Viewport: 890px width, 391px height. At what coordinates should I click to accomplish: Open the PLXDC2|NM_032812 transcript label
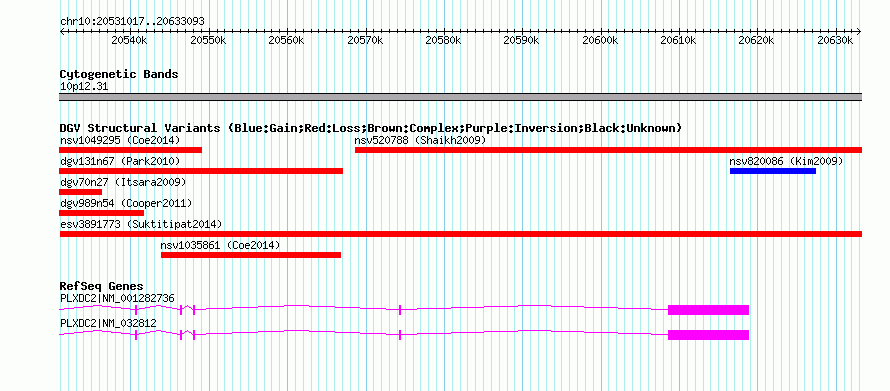pos(108,323)
